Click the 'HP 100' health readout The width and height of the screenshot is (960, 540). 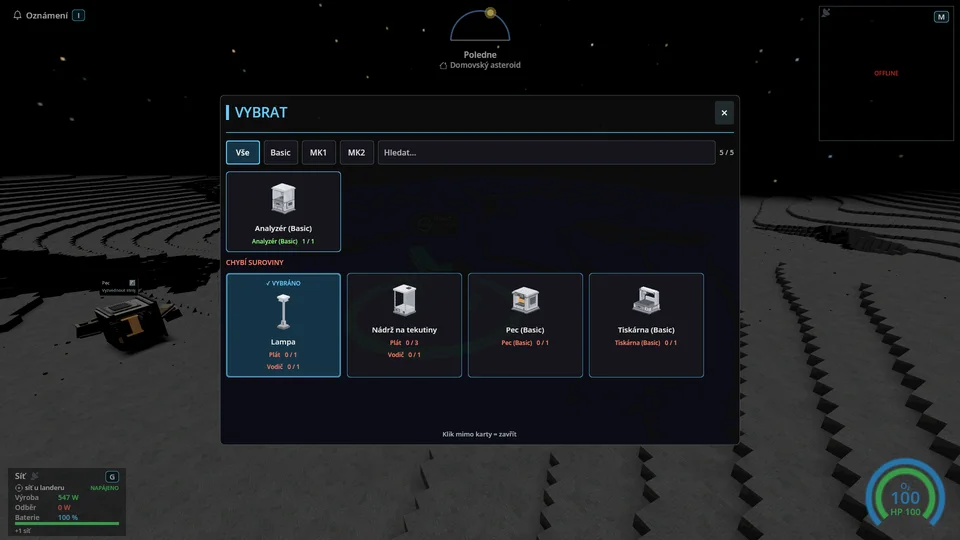(x=905, y=512)
